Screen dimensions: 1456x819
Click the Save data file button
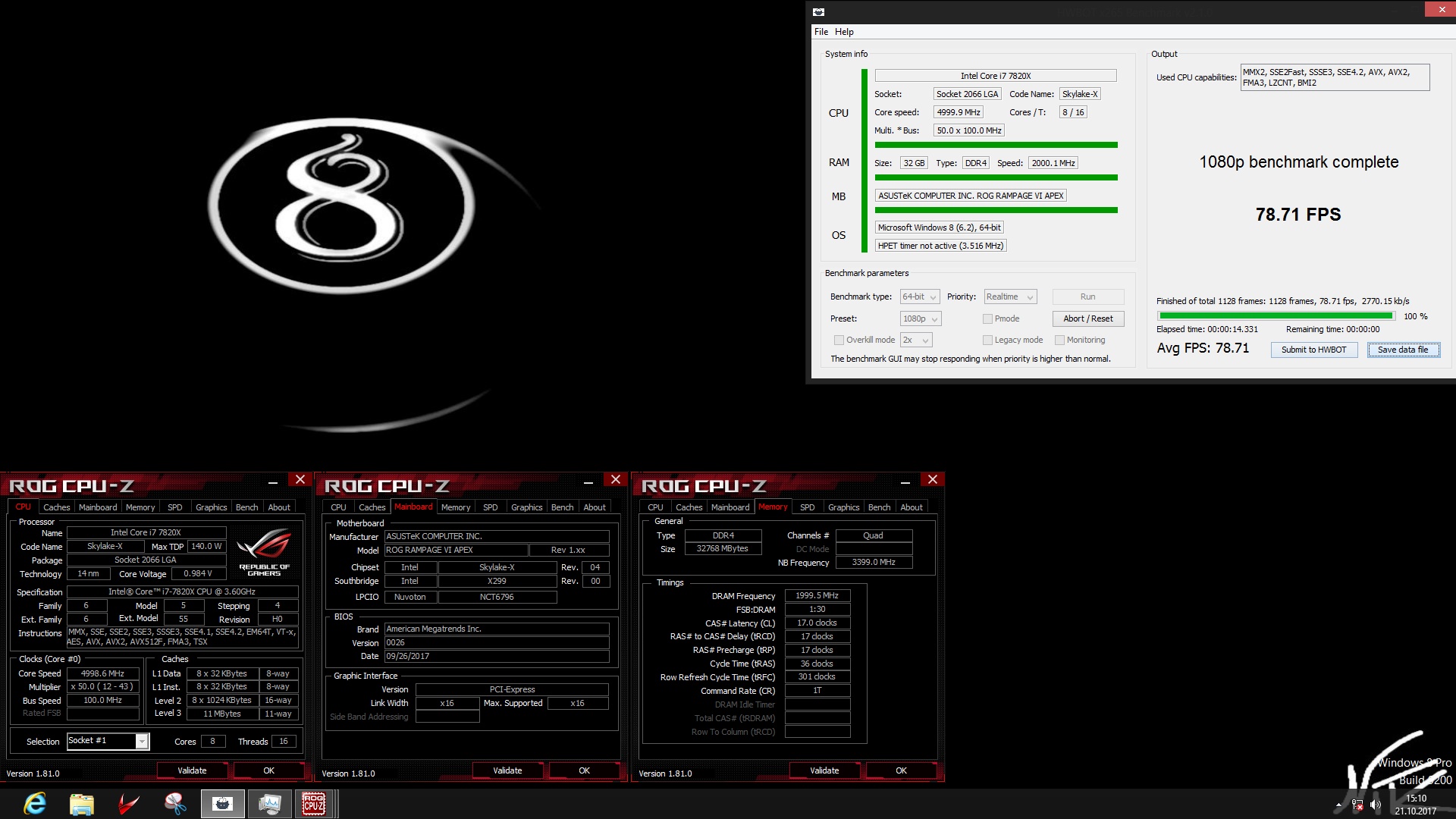click(1403, 350)
